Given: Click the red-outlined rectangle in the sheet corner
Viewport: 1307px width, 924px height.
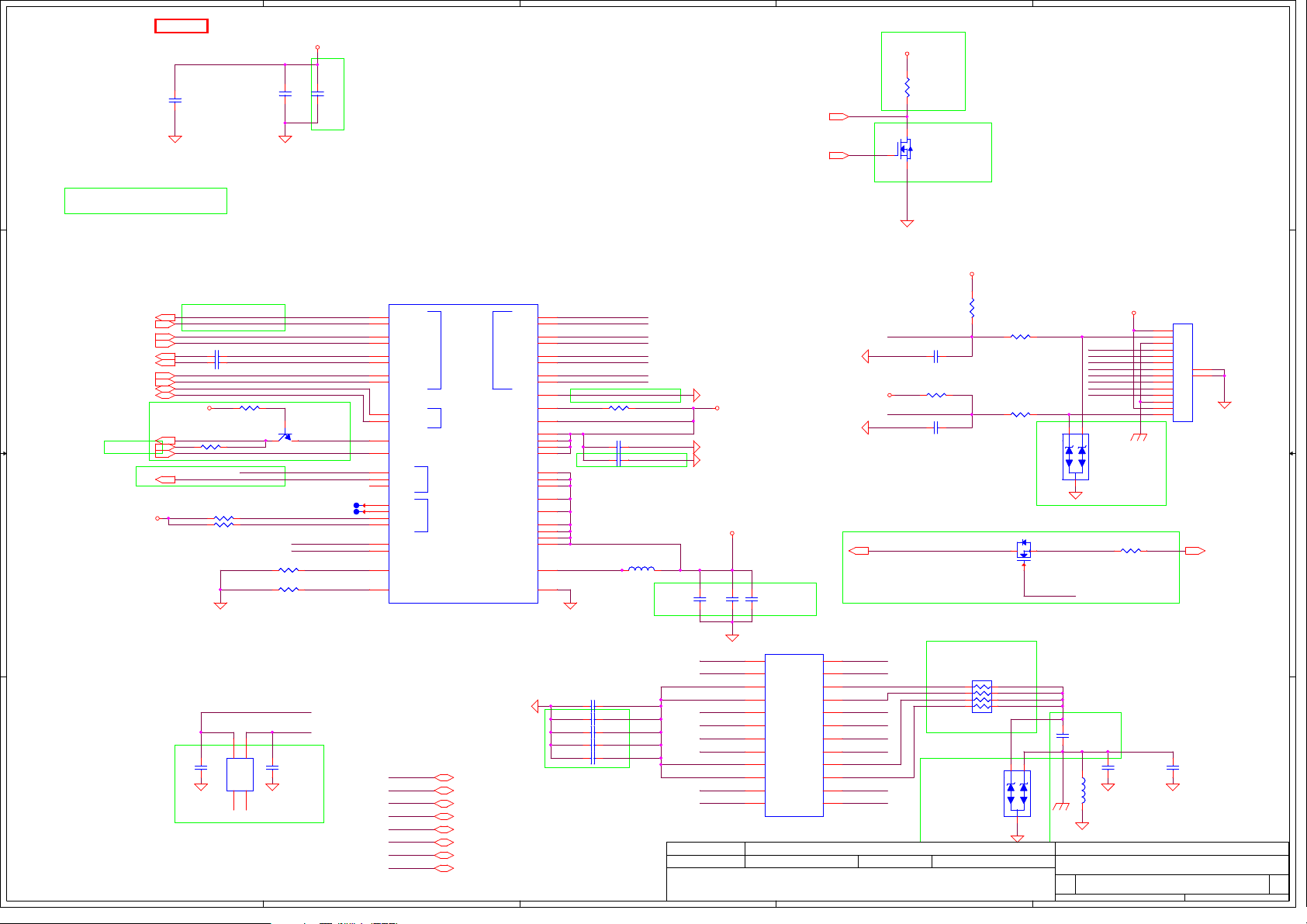Looking at the screenshot, I should [x=182, y=26].
